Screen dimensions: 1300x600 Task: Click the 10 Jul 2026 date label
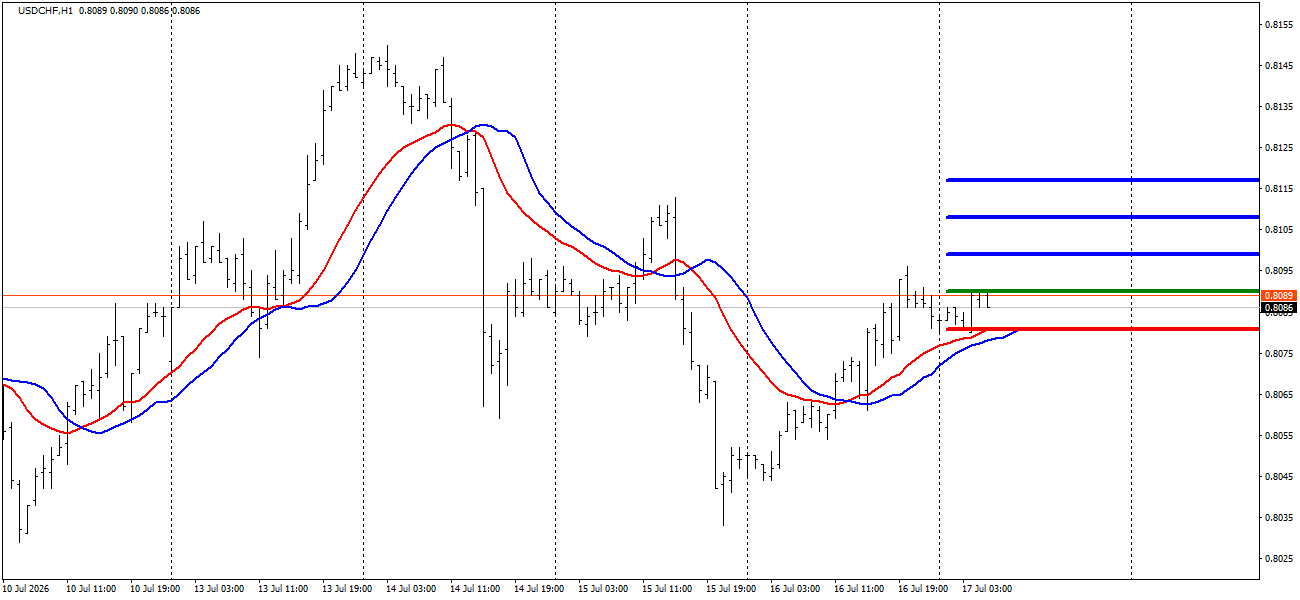point(27,589)
